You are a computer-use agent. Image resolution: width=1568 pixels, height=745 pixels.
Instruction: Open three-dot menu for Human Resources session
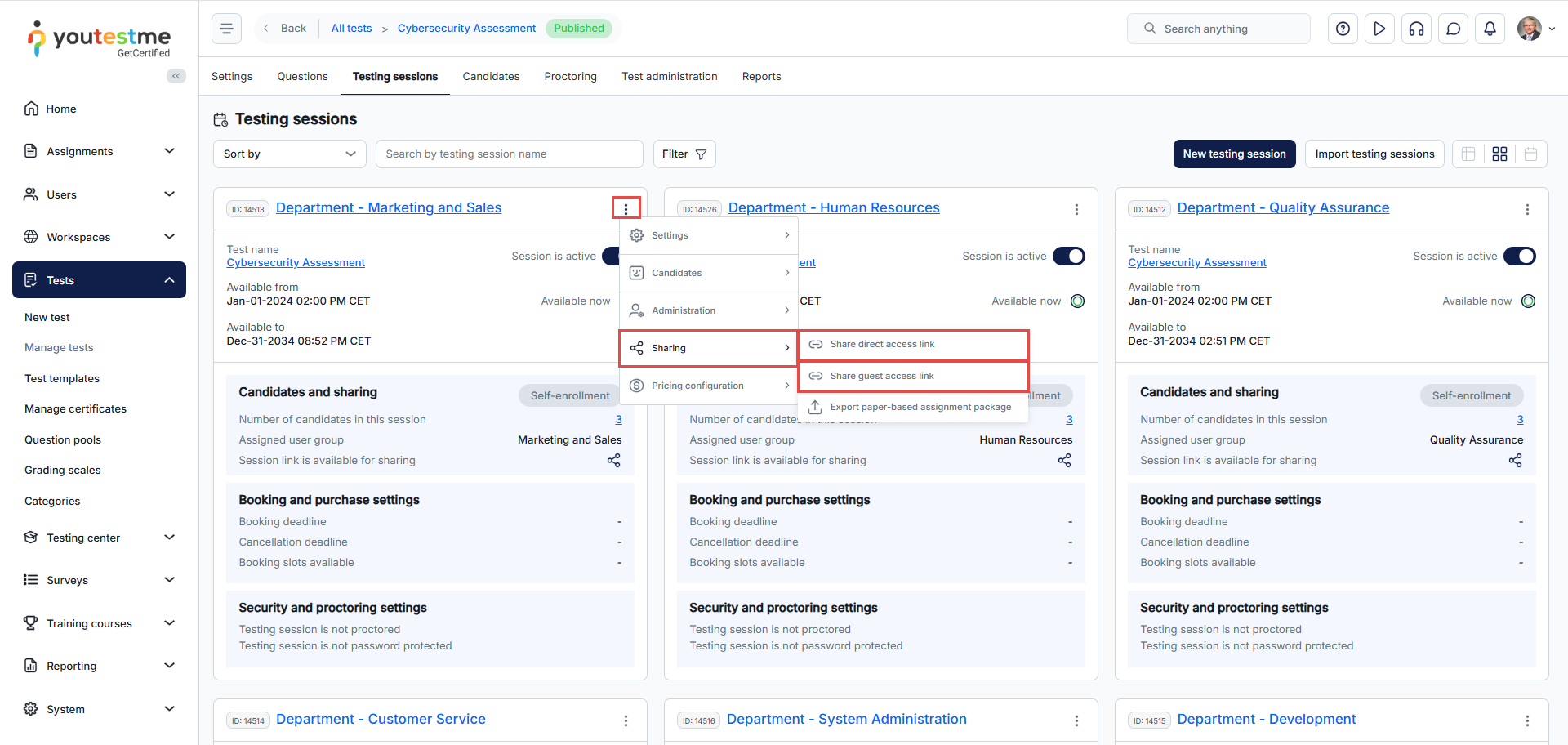1076,210
